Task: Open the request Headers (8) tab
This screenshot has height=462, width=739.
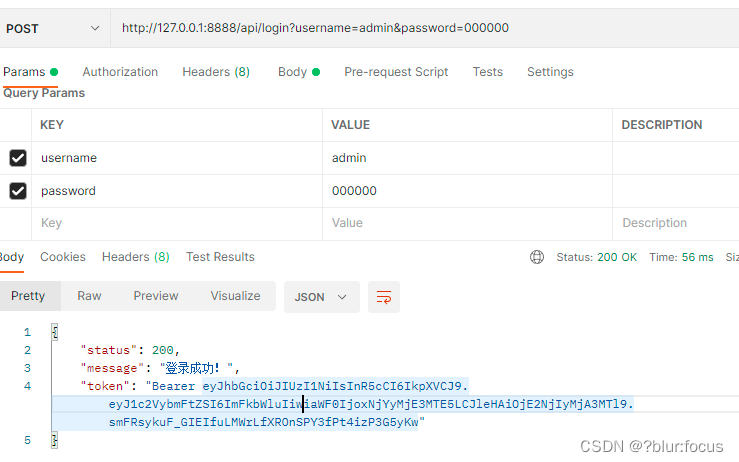Action: point(216,72)
